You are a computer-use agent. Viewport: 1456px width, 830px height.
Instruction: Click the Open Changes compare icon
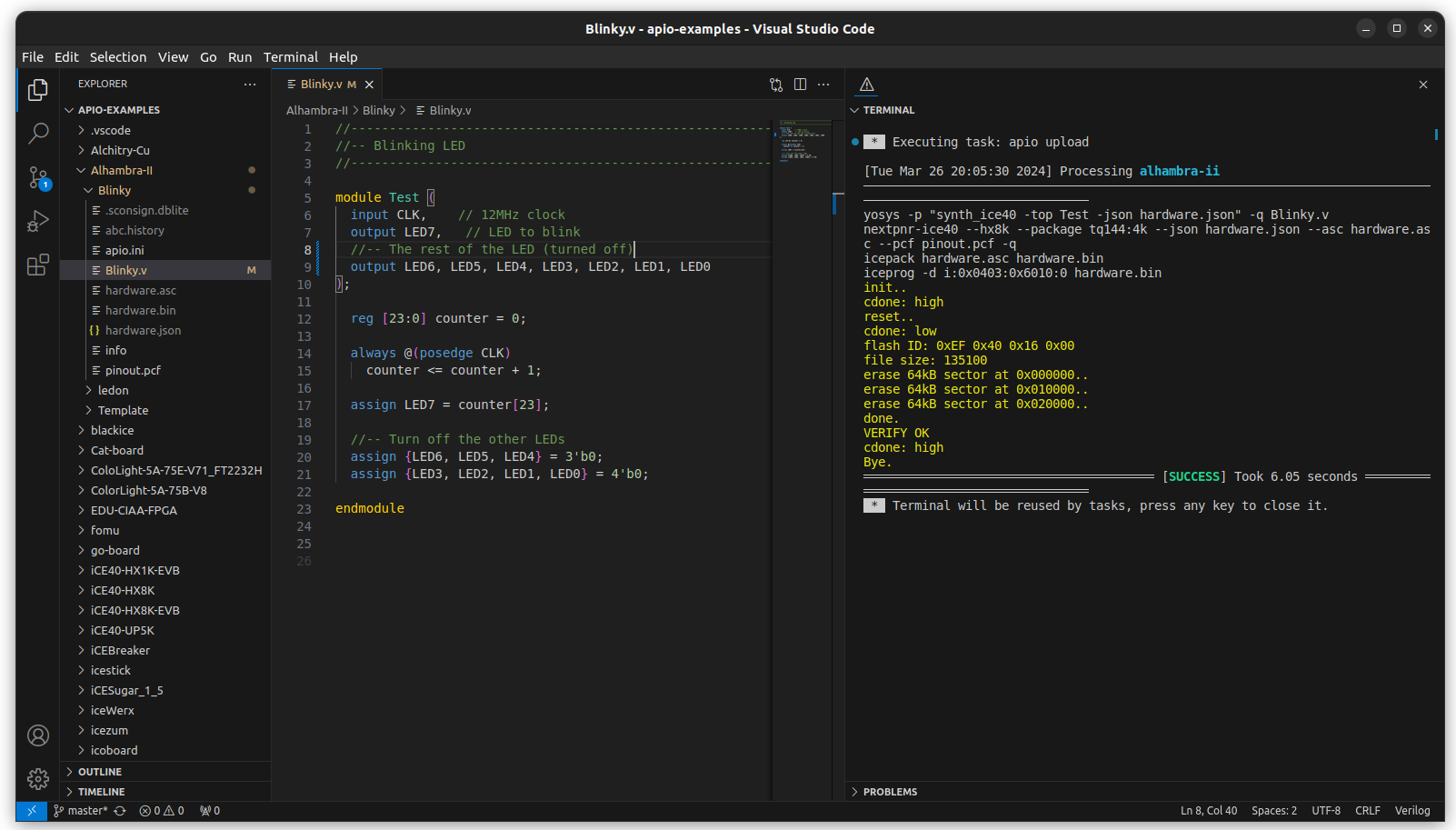(x=776, y=85)
